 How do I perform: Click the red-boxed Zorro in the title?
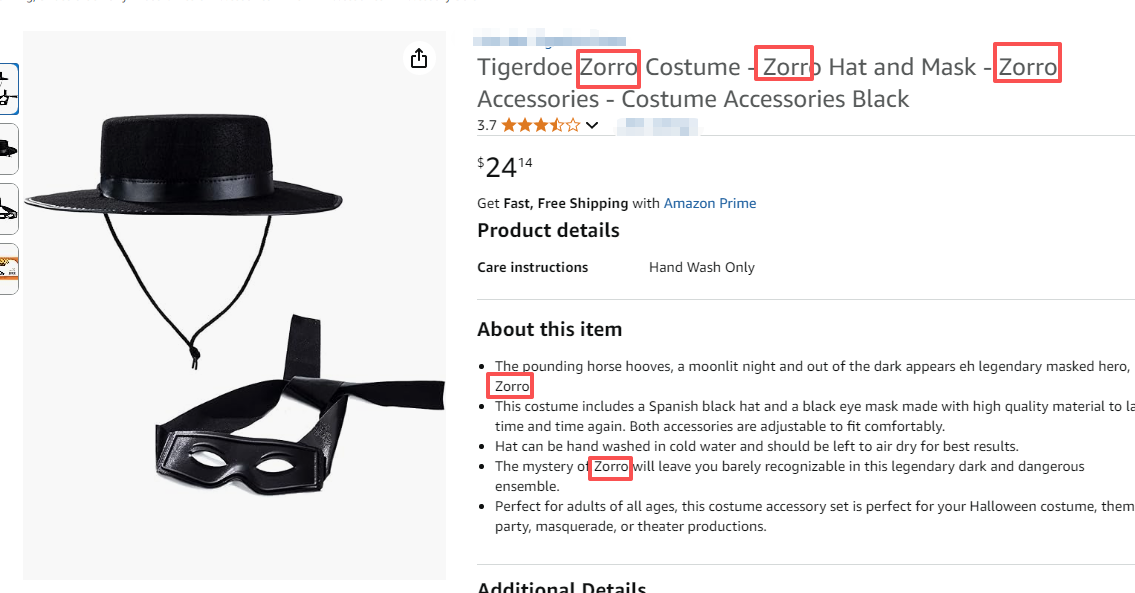pos(608,67)
